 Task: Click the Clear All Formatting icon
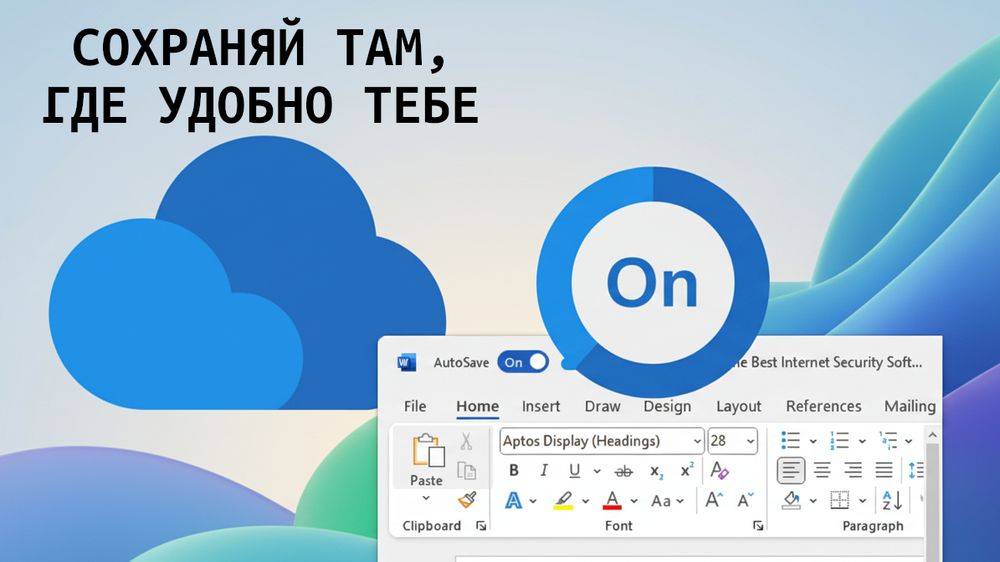(719, 471)
